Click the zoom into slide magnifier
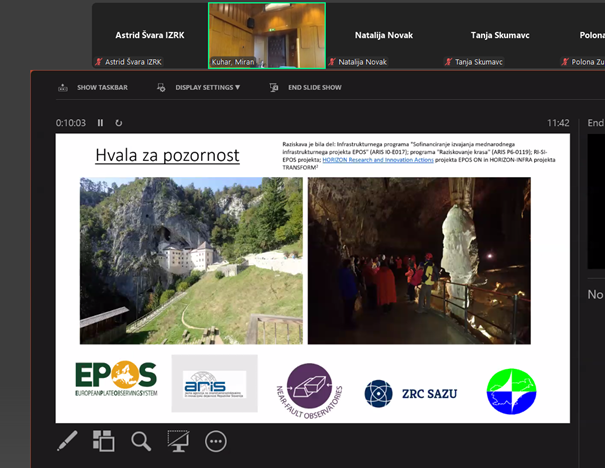This screenshot has height=468, width=605. (141, 440)
